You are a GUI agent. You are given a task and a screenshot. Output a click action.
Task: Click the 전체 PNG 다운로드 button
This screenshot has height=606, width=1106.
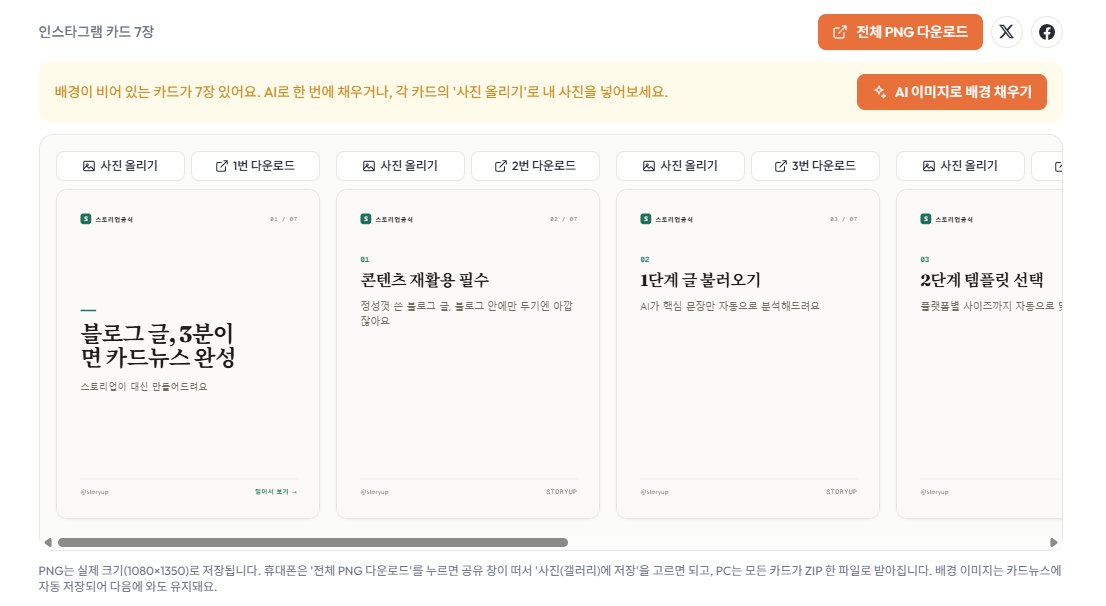coord(900,32)
